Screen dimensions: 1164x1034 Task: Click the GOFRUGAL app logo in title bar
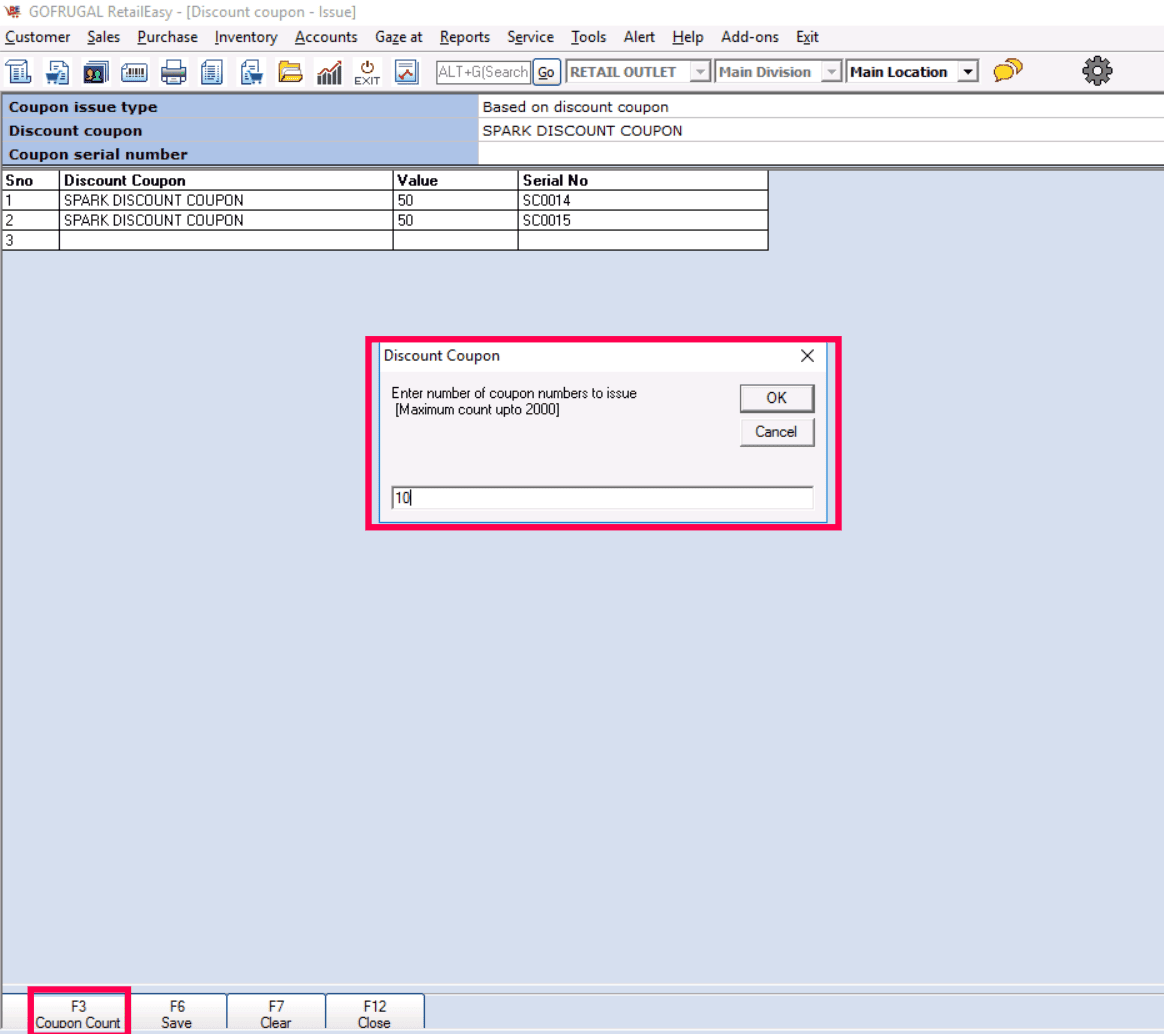click(x=12, y=11)
